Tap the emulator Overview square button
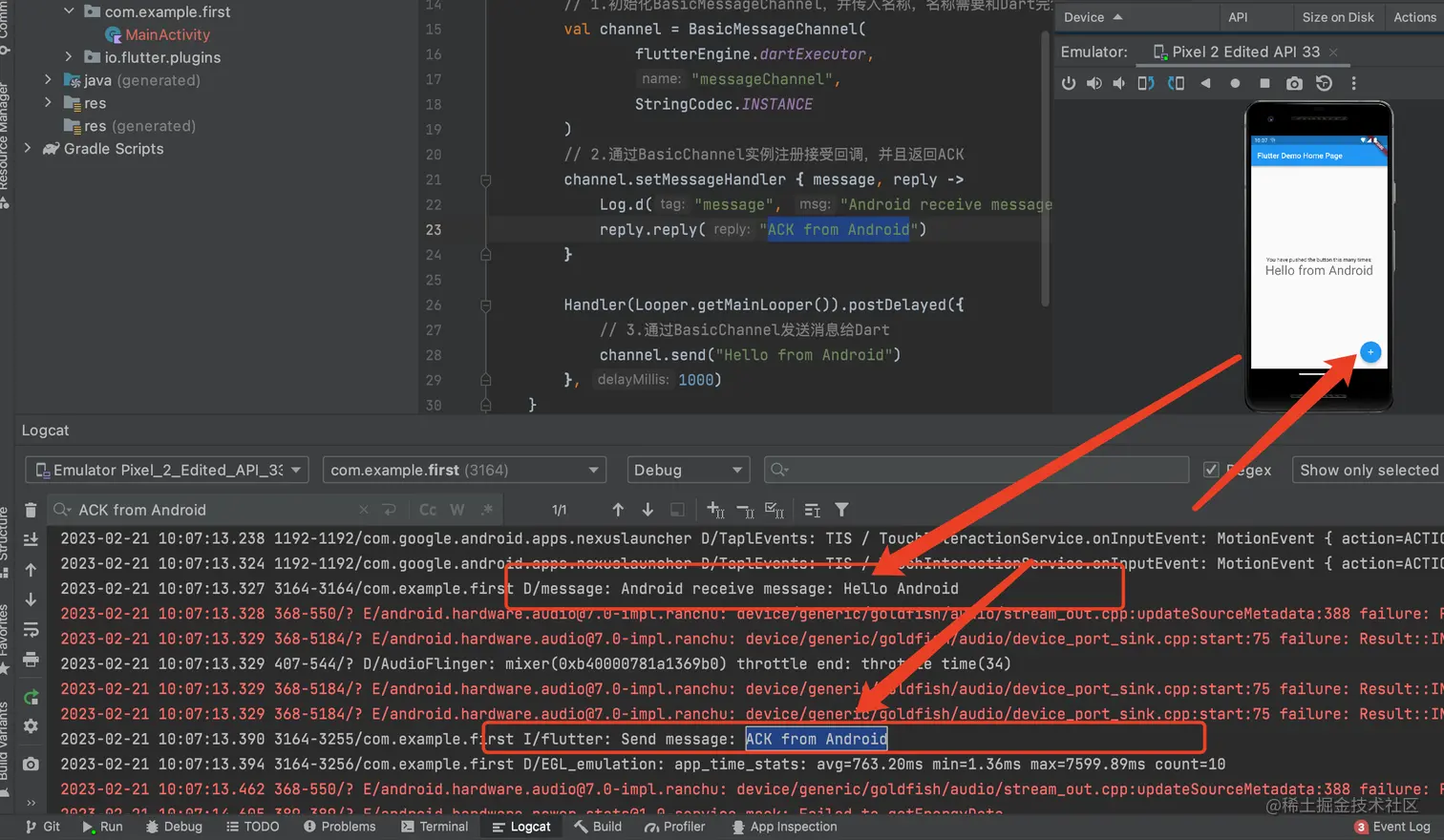This screenshot has height=840, width=1444. 1264,84
